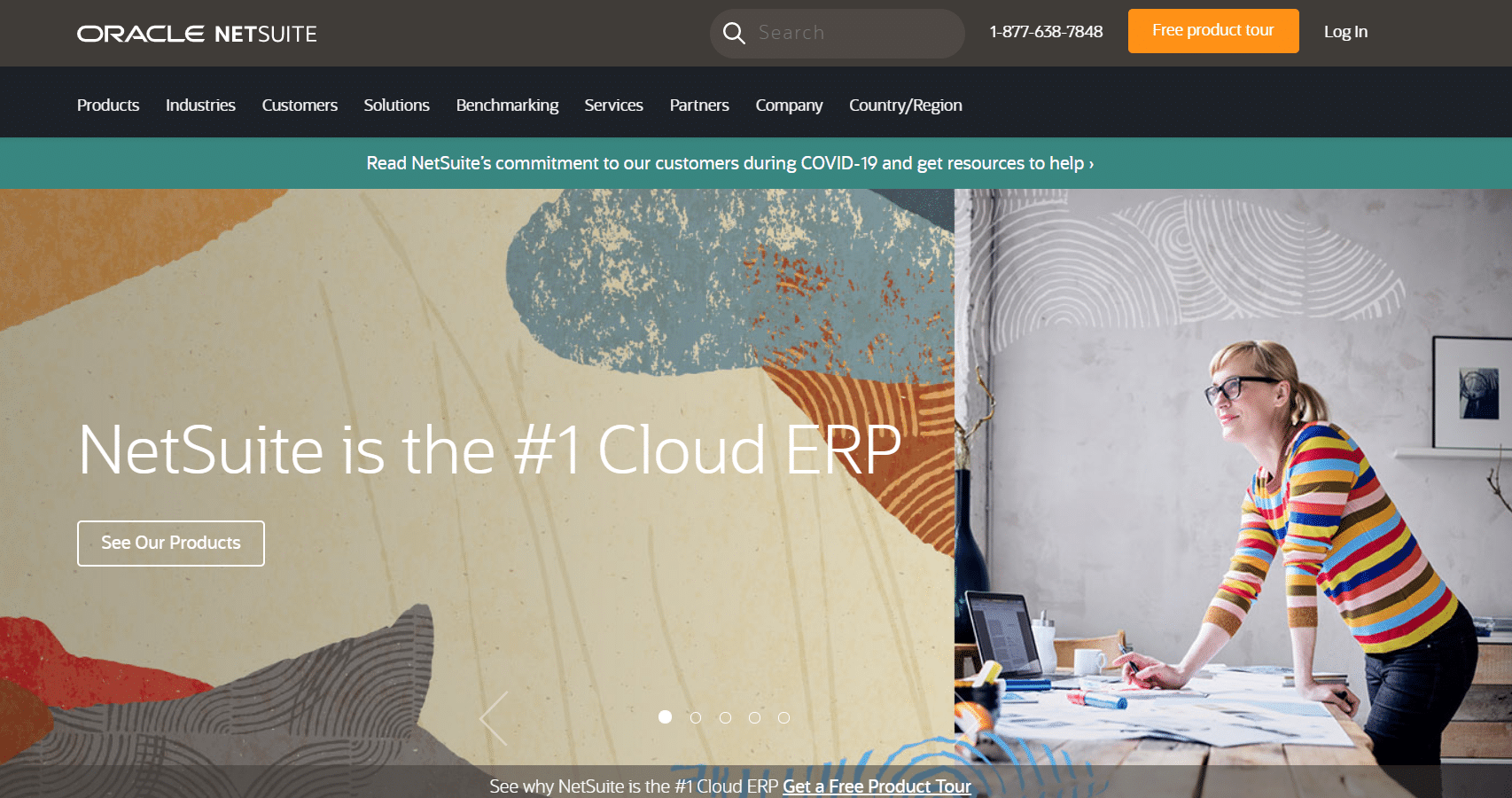Open the Company menu

[x=789, y=106]
